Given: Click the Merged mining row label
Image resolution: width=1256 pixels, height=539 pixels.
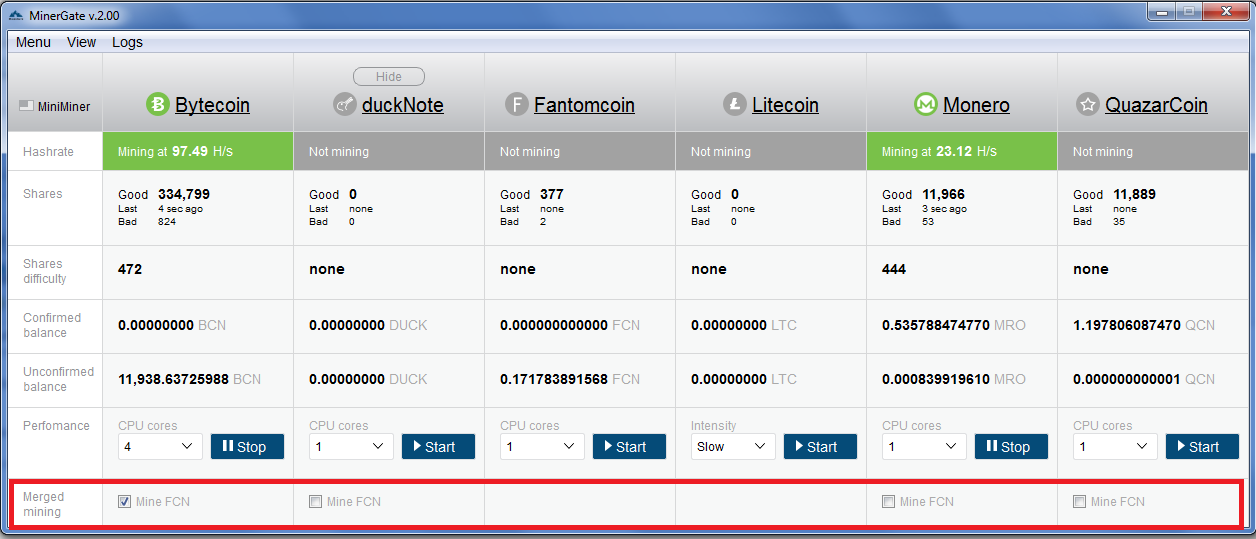Looking at the screenshot, I should pos(43,504).
